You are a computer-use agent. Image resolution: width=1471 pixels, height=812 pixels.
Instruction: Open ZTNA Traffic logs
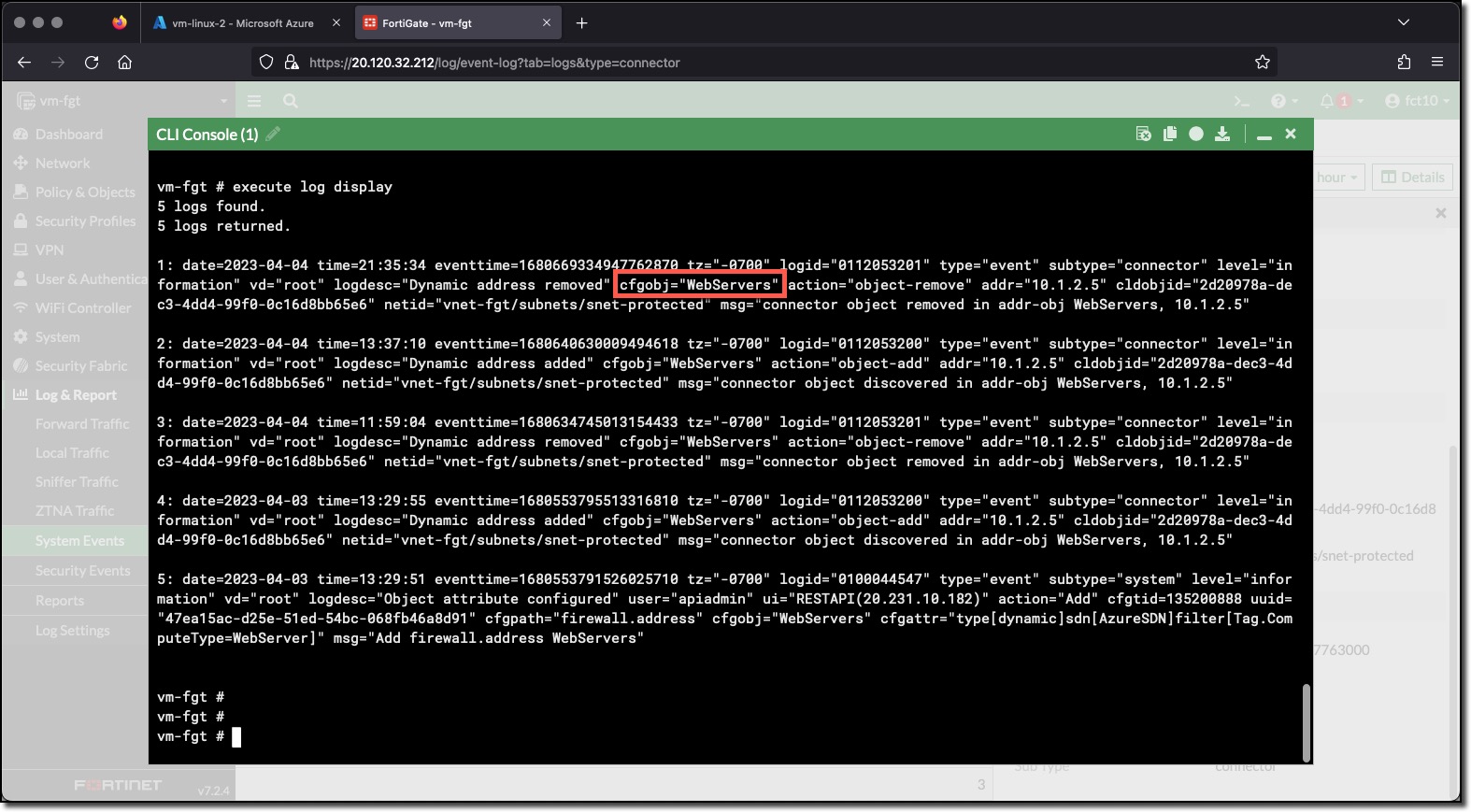coord(75,511)
